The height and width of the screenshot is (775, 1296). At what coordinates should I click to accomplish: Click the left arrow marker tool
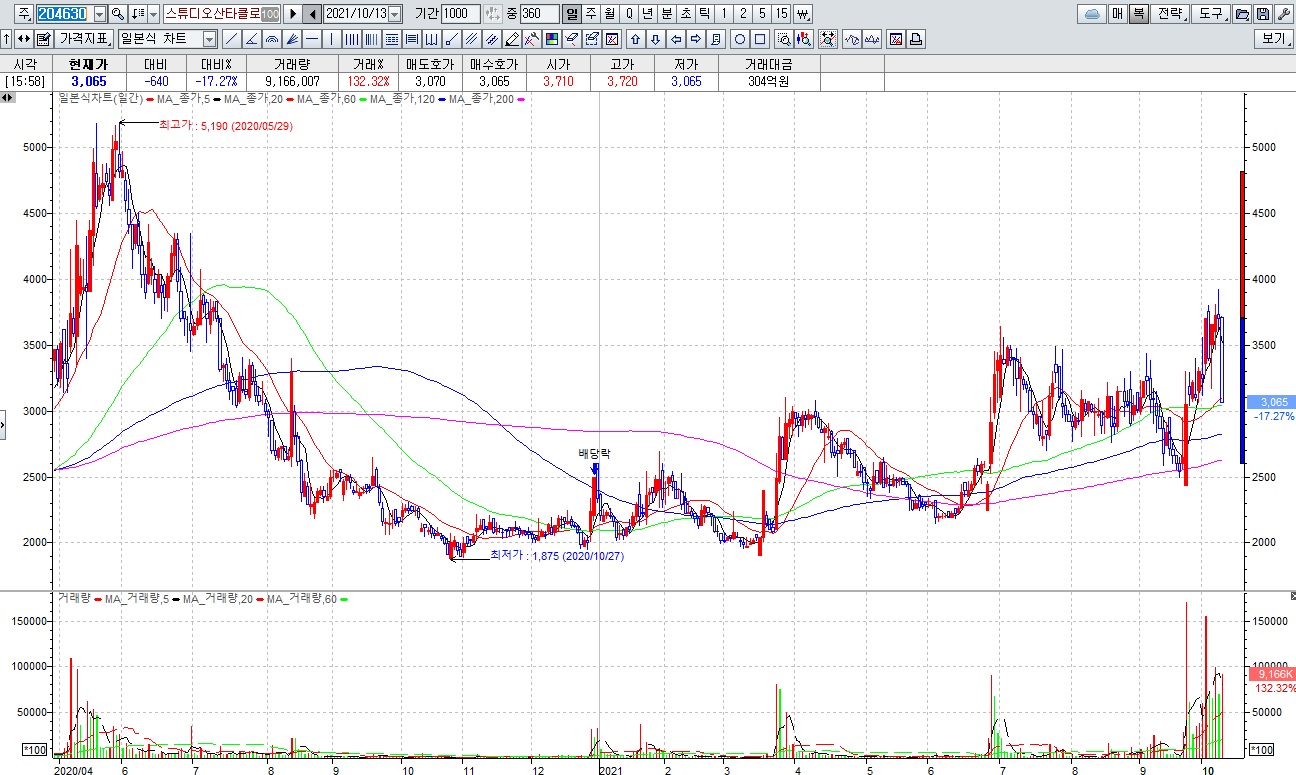(677, 39)
